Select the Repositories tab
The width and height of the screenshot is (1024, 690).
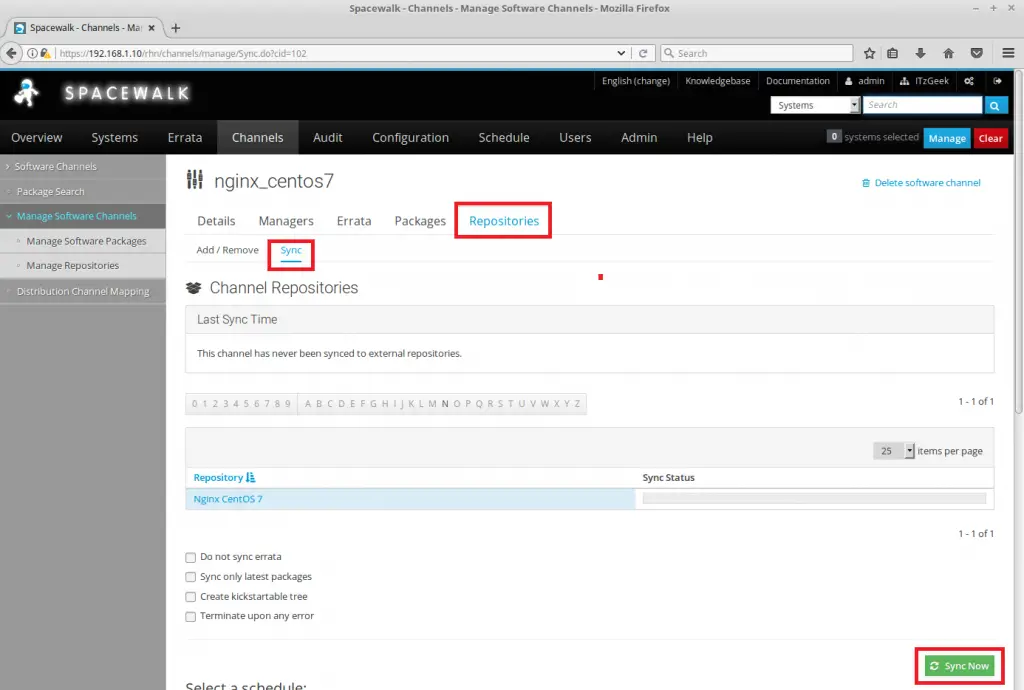[x=504, y=221]
